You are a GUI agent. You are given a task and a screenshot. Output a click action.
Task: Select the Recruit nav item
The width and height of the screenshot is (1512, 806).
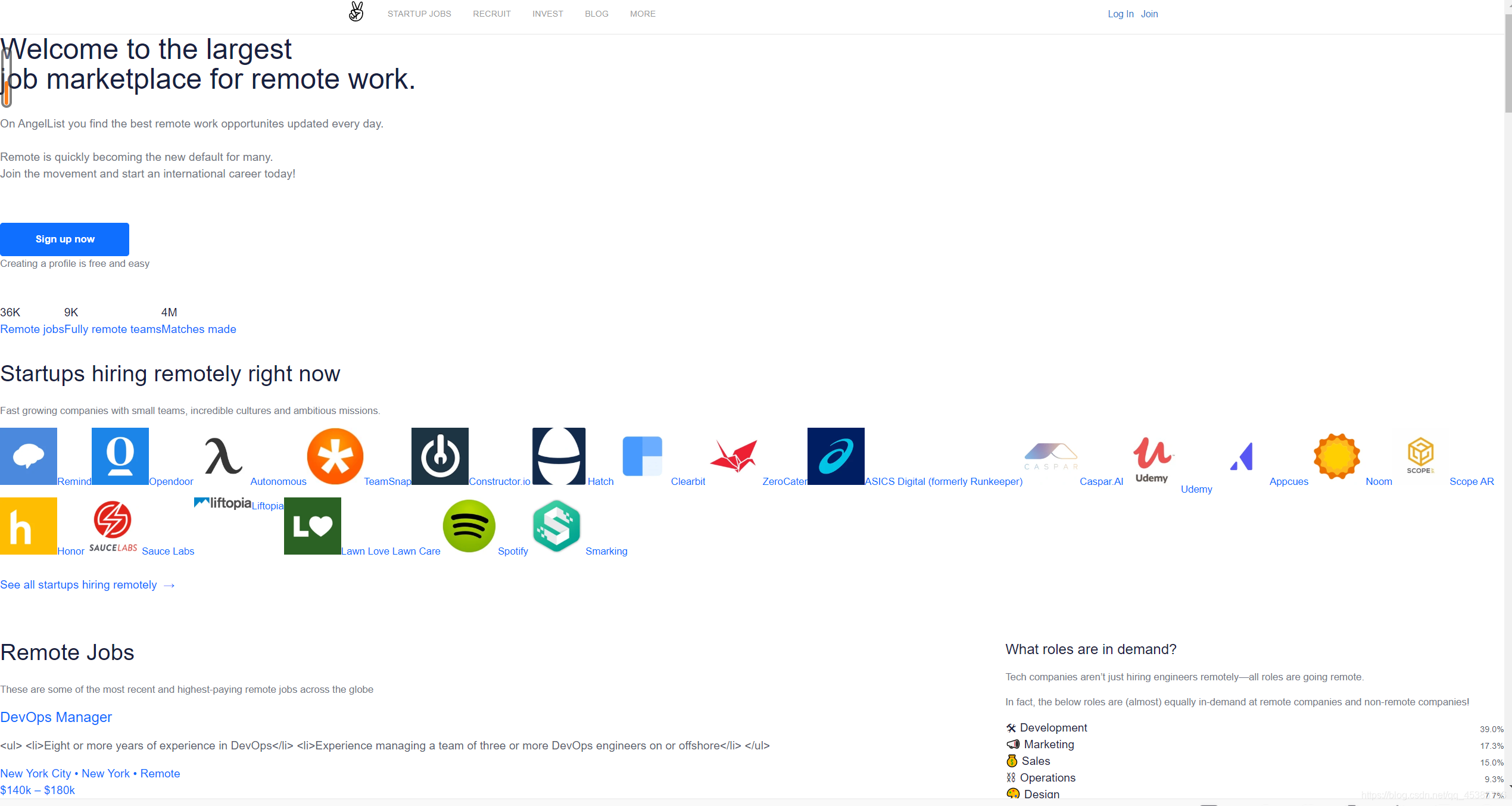click(x=492, y=14)
